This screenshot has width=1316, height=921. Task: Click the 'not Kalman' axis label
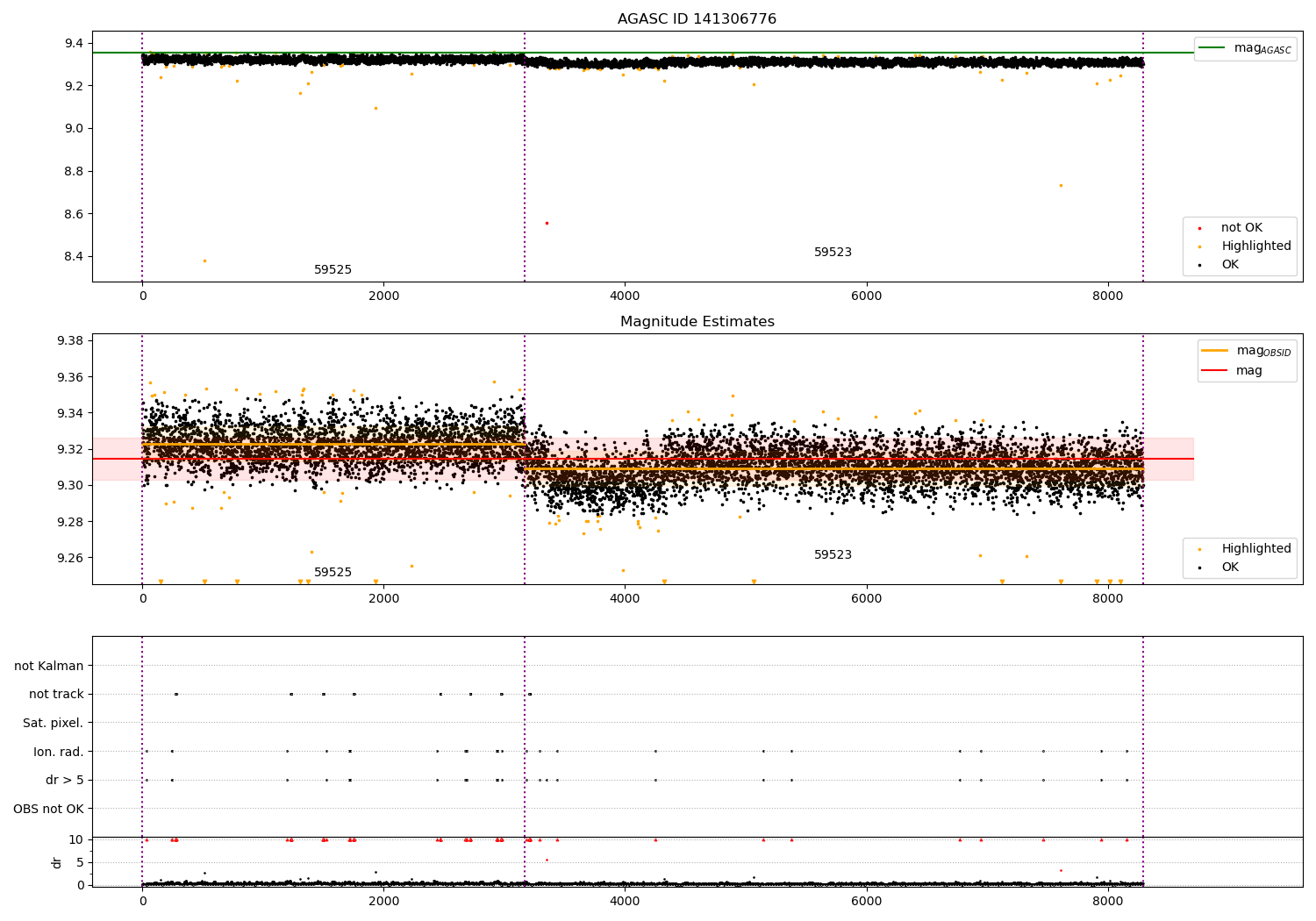49,667
